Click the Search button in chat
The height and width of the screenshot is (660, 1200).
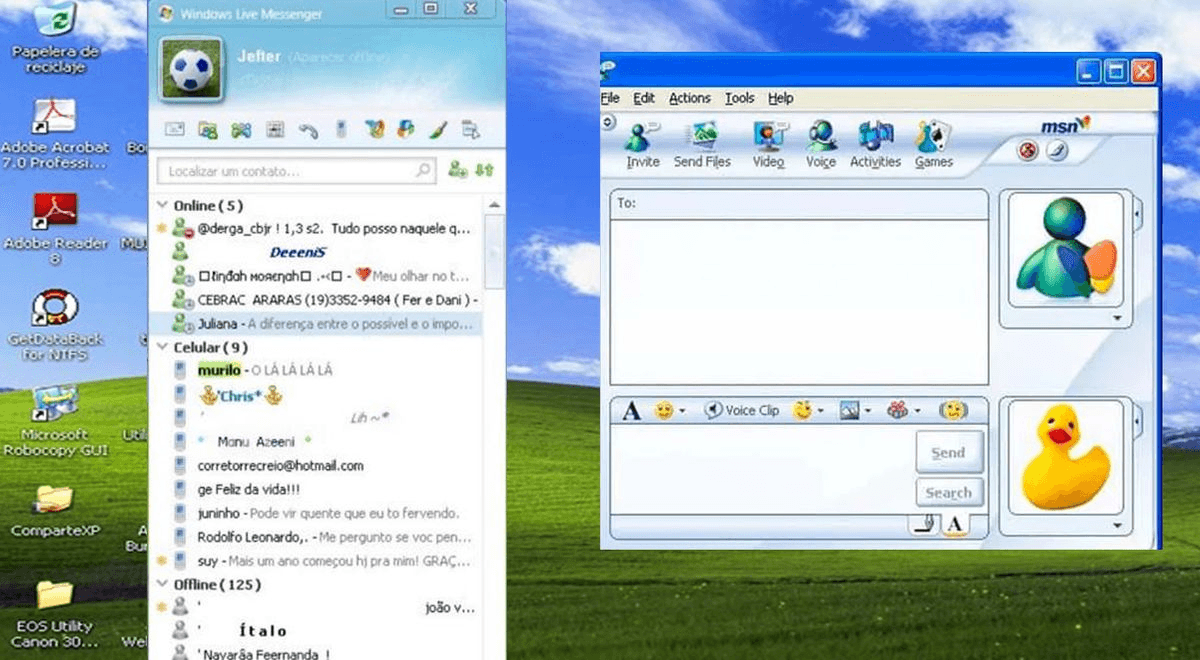pos(948,492)
